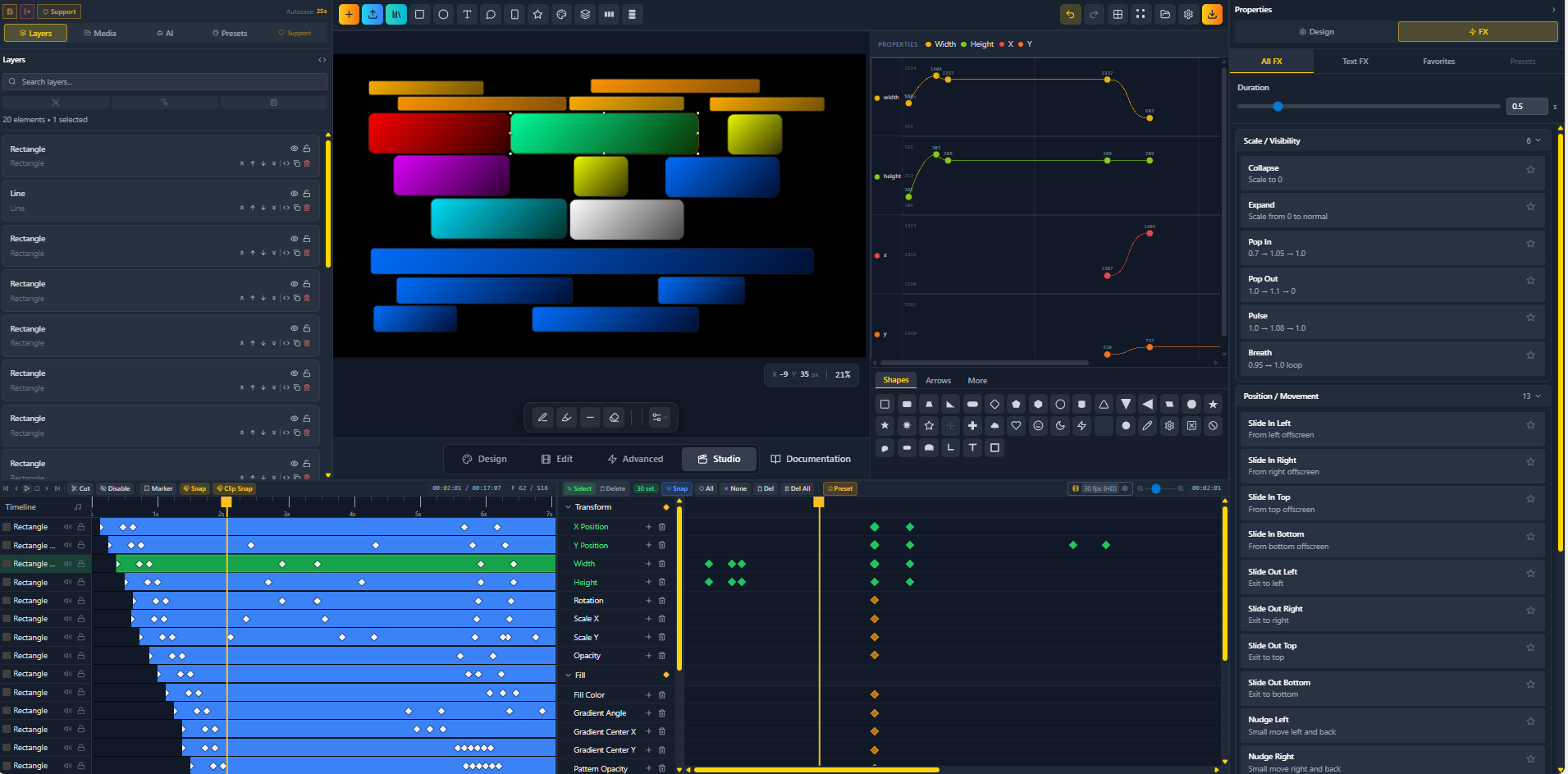Screen dimensions: 1568x774
Task: Enable the Clip Snap option
Action: 234,488
